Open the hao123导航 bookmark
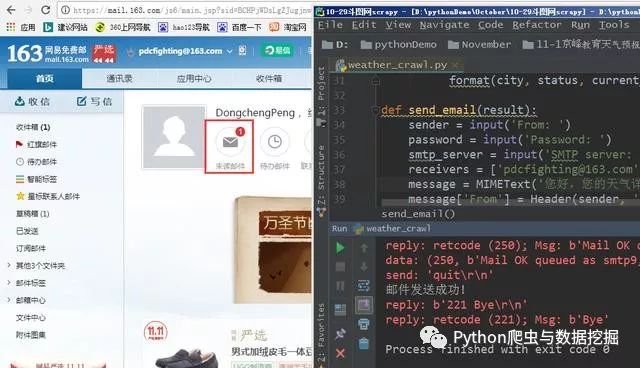The image size is (640, 368). 184,27
